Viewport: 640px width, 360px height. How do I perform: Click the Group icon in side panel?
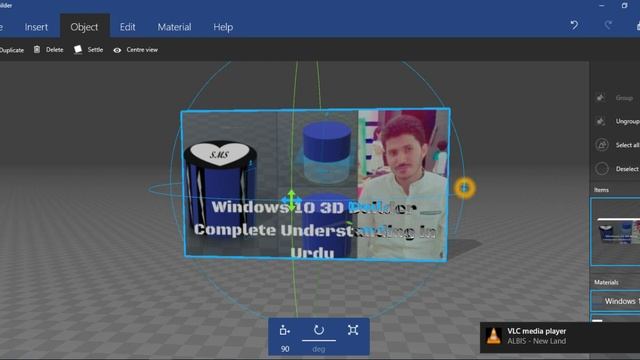601,98
